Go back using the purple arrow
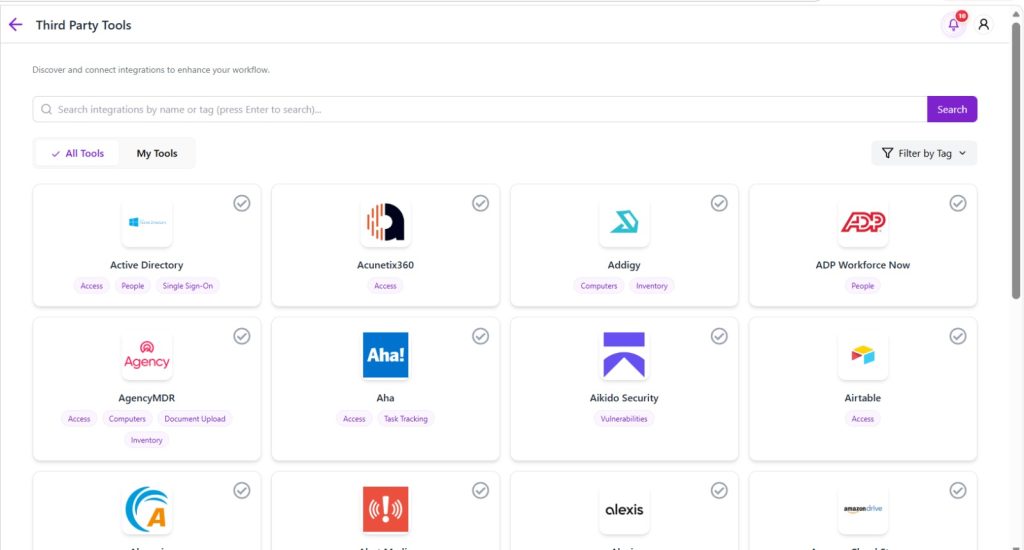This screenshot has width=1024, height=550. click(16, 25)
